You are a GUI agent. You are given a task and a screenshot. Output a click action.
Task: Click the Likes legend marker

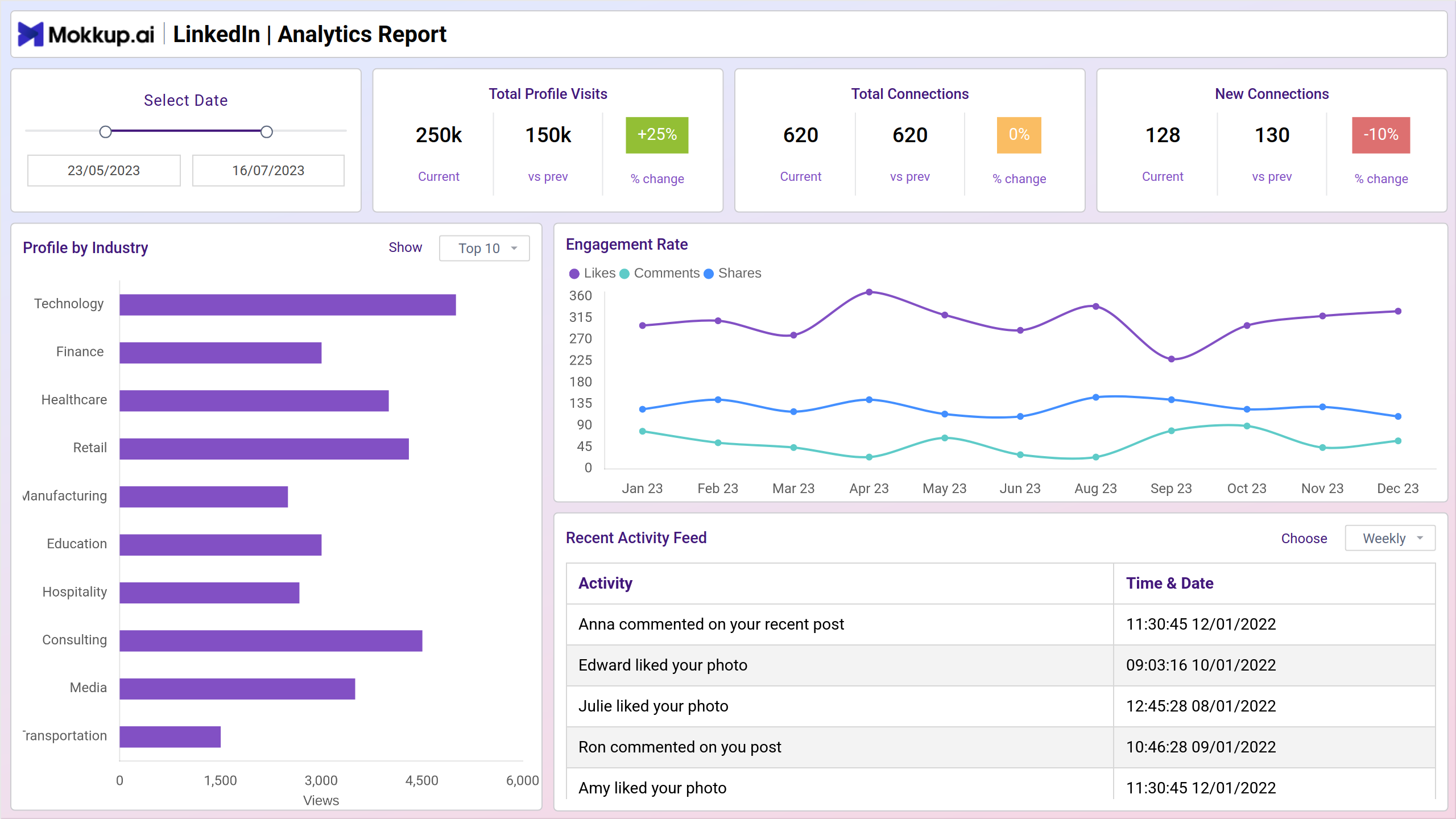[574, 274]
